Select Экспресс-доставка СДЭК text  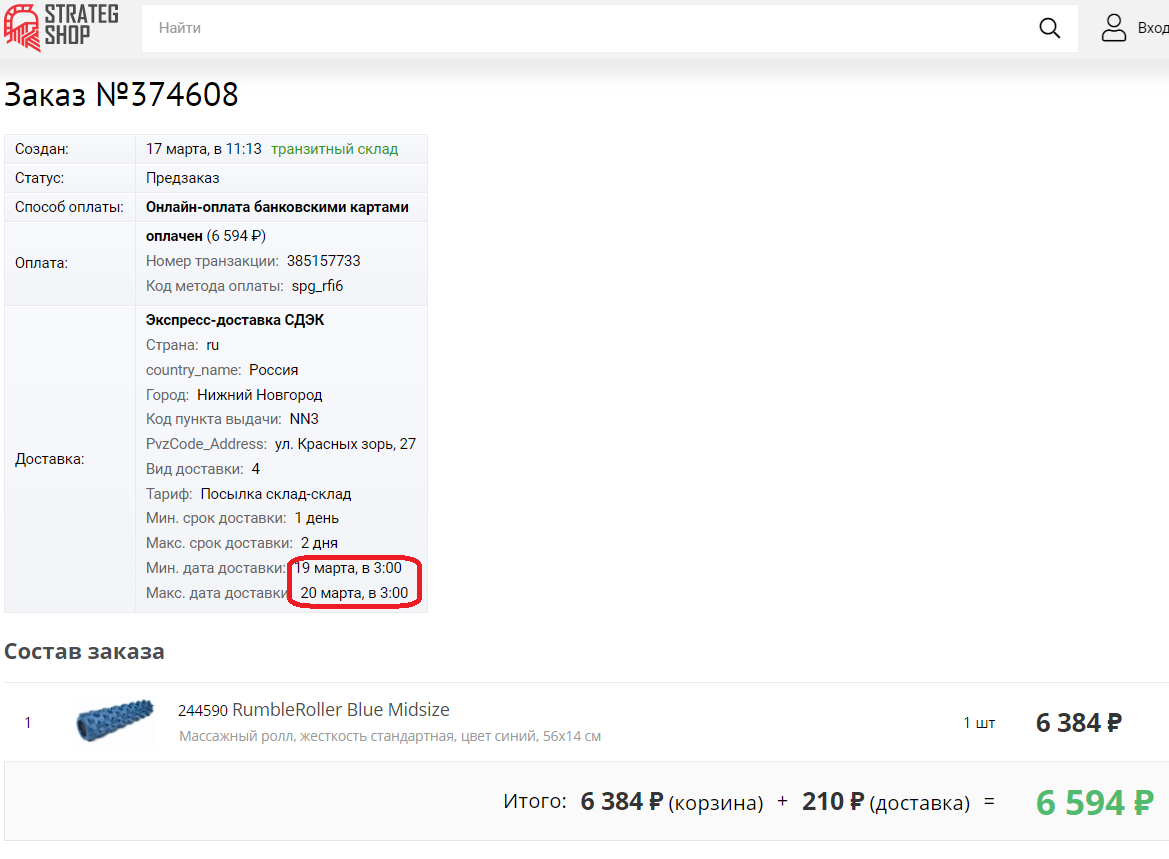[235, 320]
